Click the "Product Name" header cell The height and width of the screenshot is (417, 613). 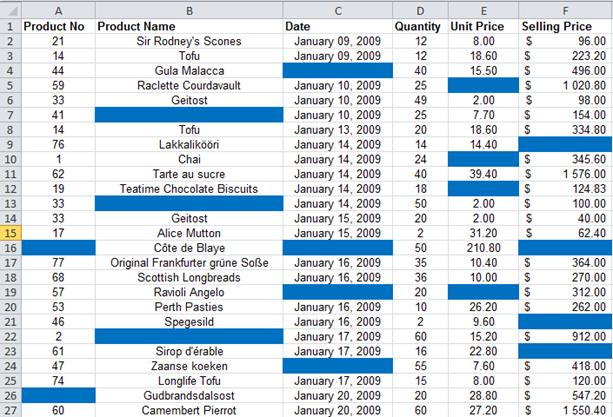[x=189, y=25]
